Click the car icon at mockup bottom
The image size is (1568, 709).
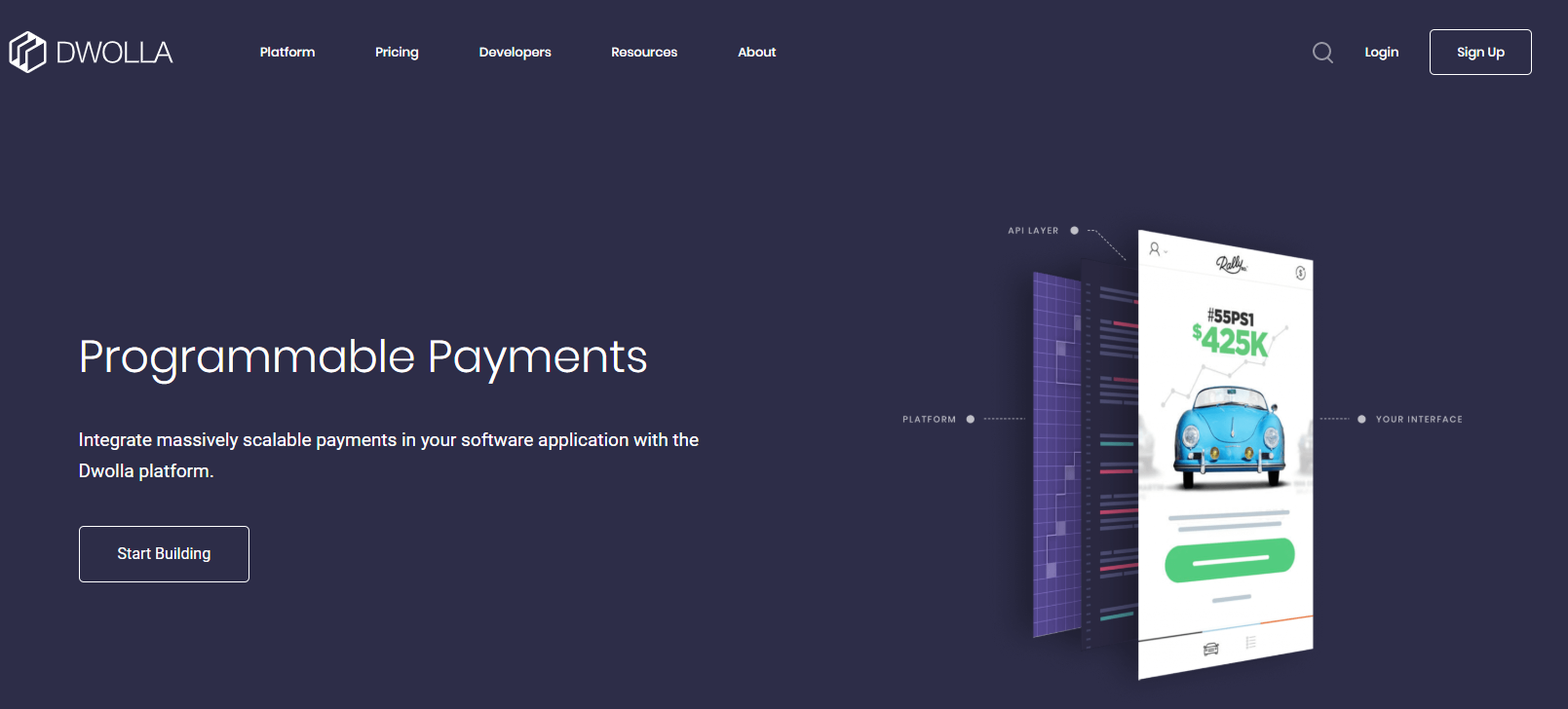[x=1211, y=649]
